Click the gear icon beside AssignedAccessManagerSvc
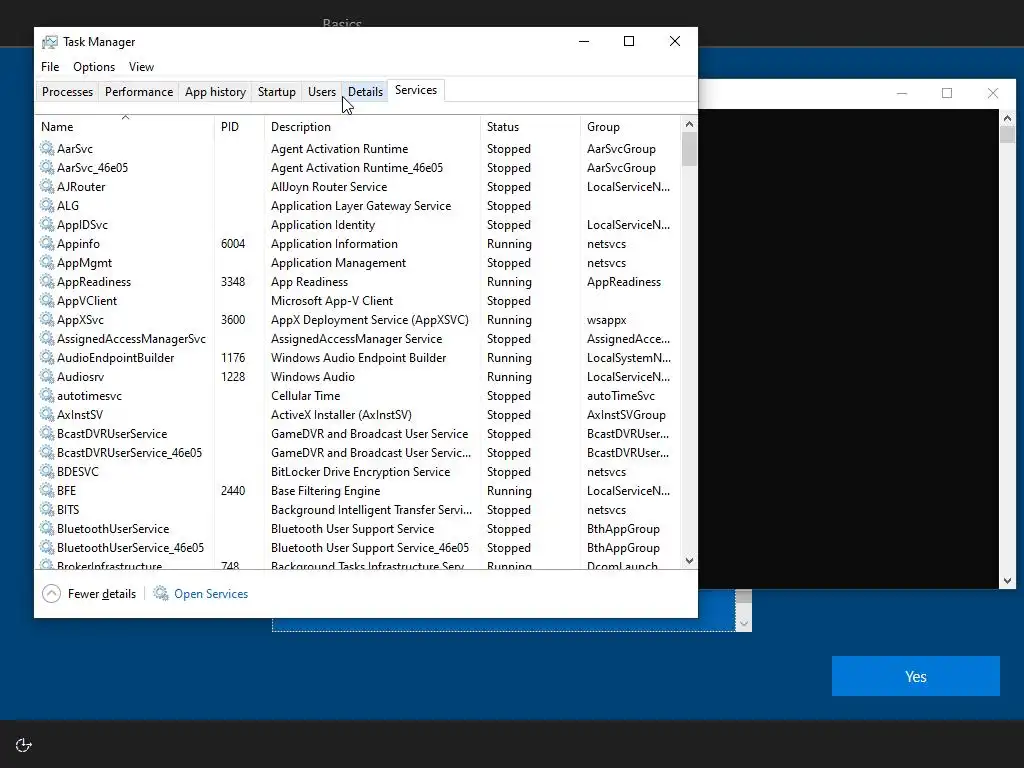The width and height of the screenshot is (1024, 768). [47, 338]
